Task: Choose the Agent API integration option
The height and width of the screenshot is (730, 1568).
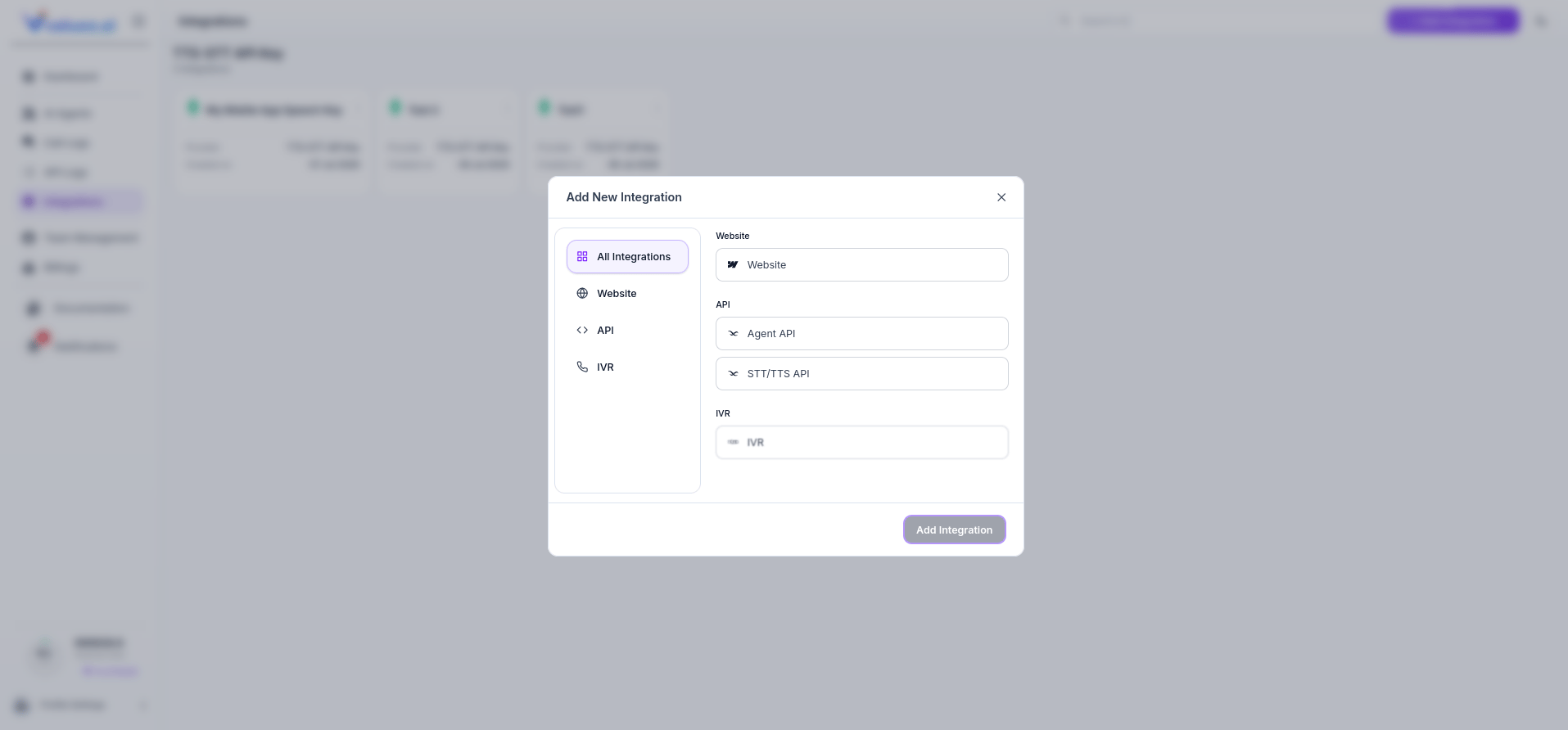Action: 862,334
